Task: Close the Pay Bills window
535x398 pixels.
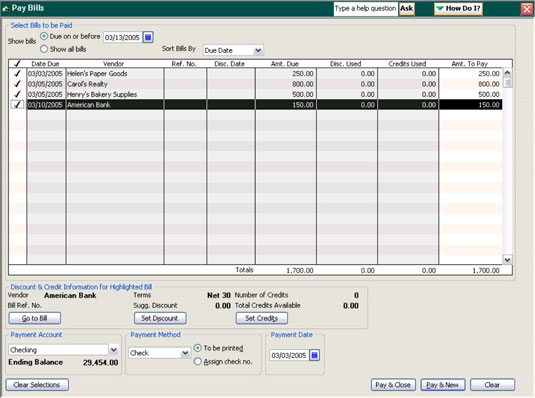Action: [526, 9]
